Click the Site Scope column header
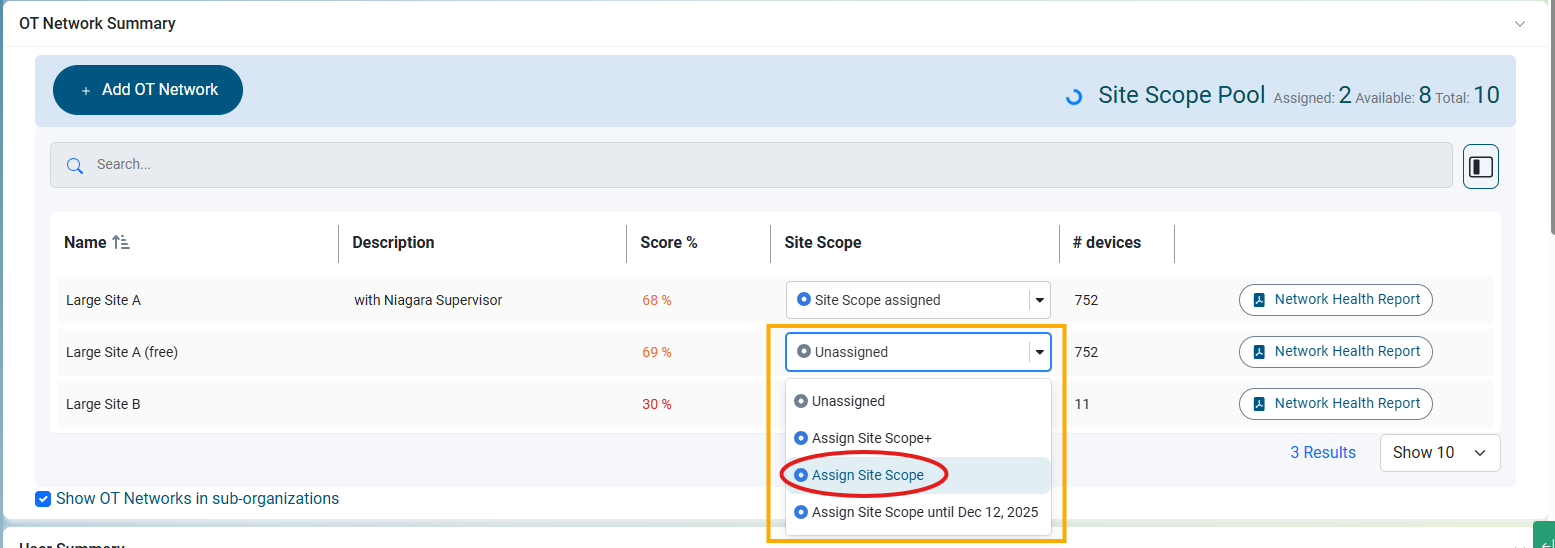 click(823, 243)
